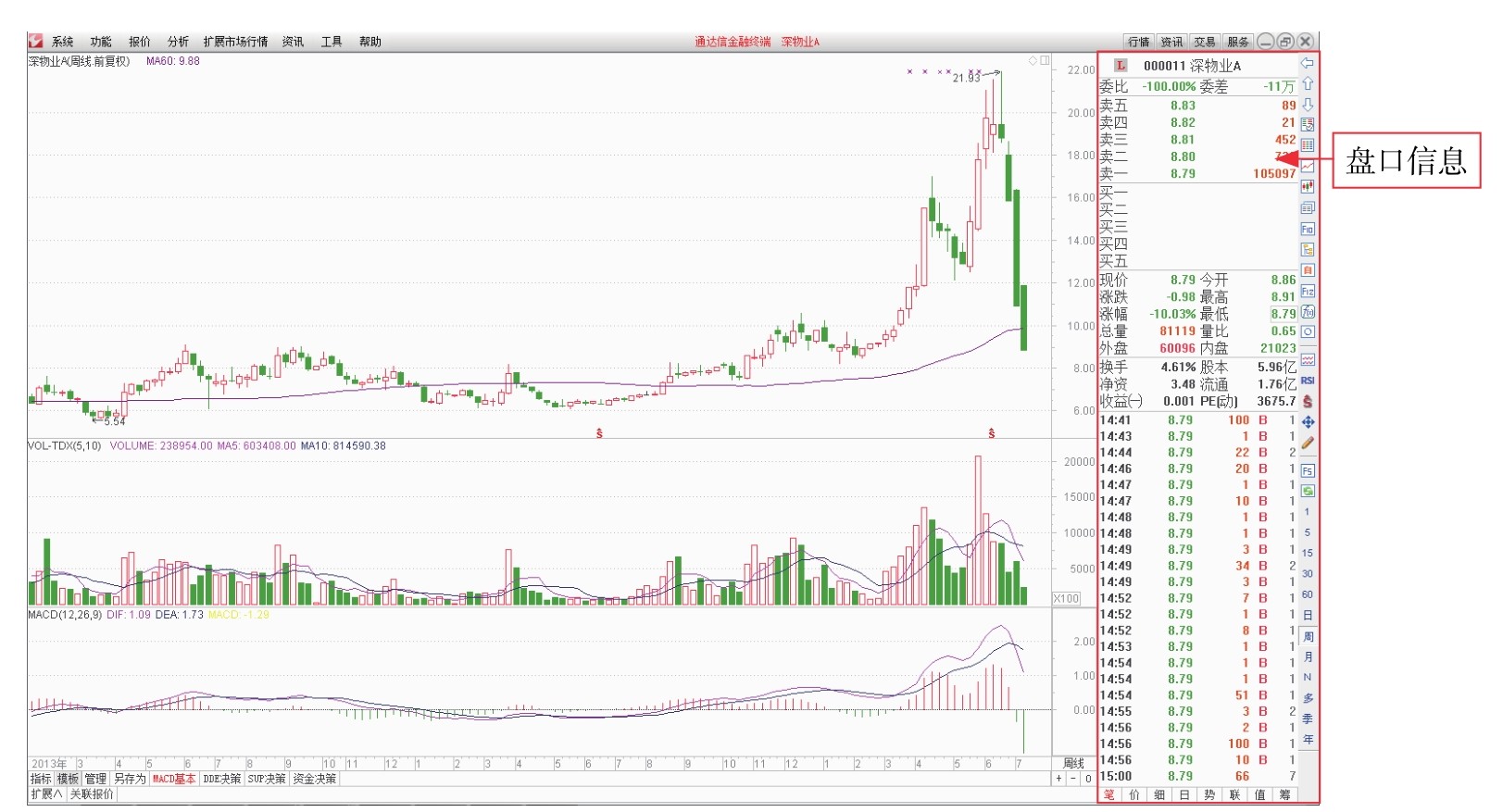Click the plus zoom stepper below chart

pyautogui.click(x=1058, y=779)
